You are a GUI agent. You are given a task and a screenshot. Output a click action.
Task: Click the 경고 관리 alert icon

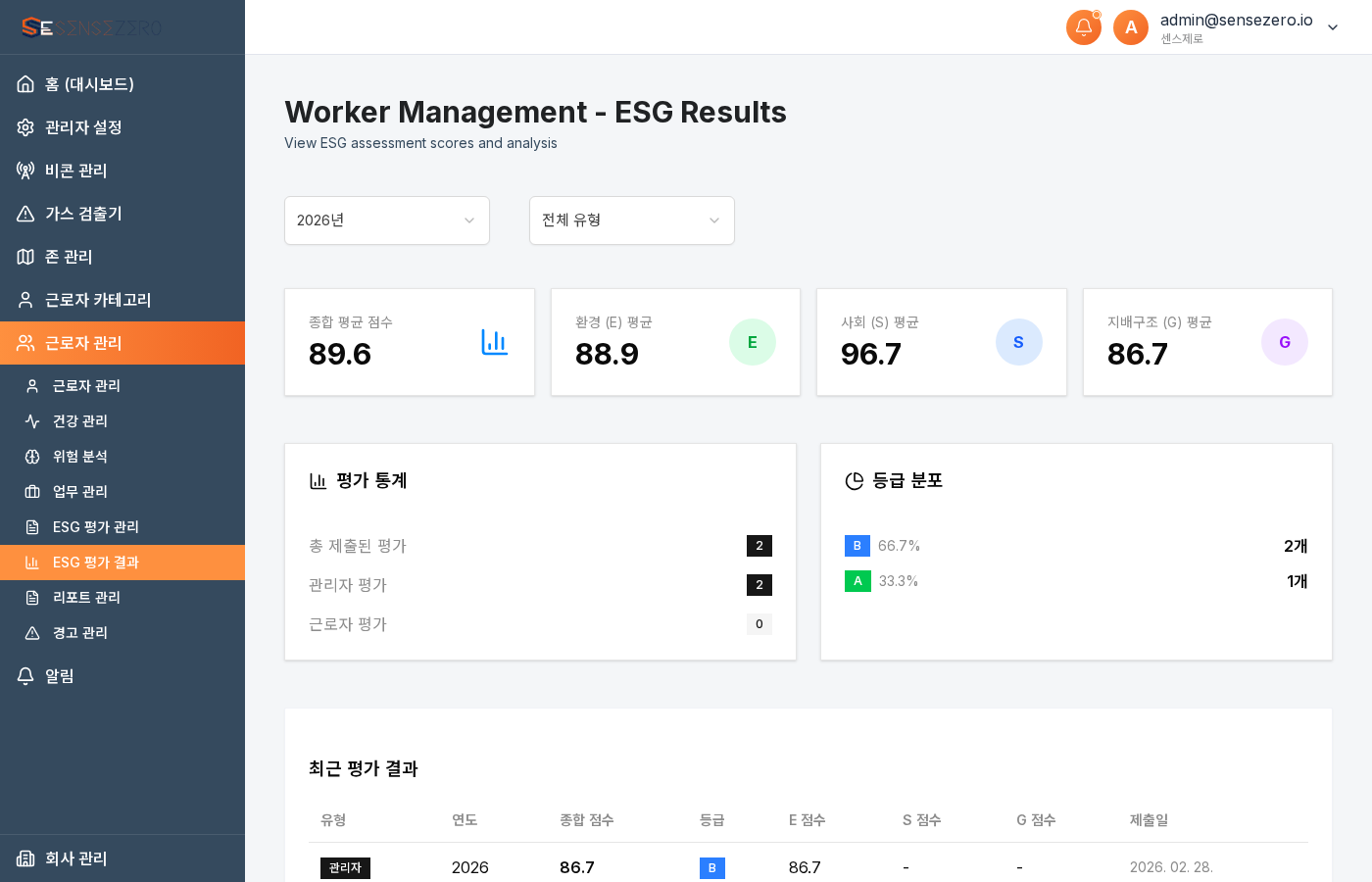pos(30,633)
